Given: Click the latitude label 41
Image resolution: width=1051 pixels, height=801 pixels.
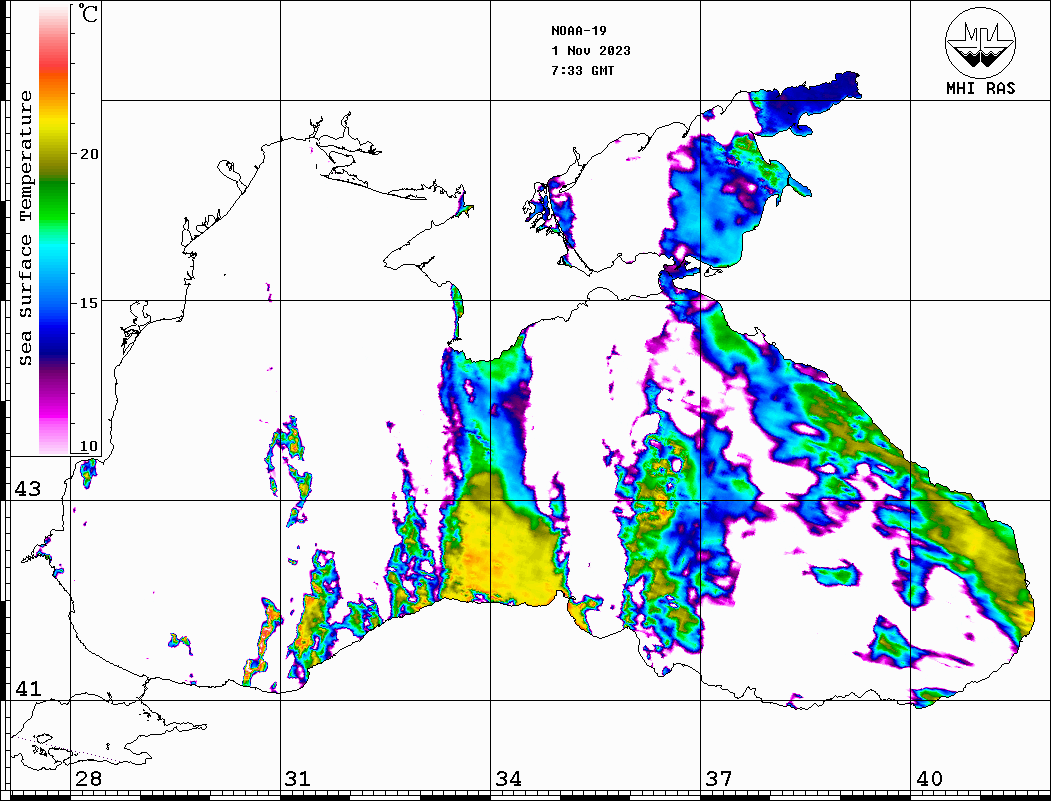Looking at the screenshot, I should coord(28,689).
